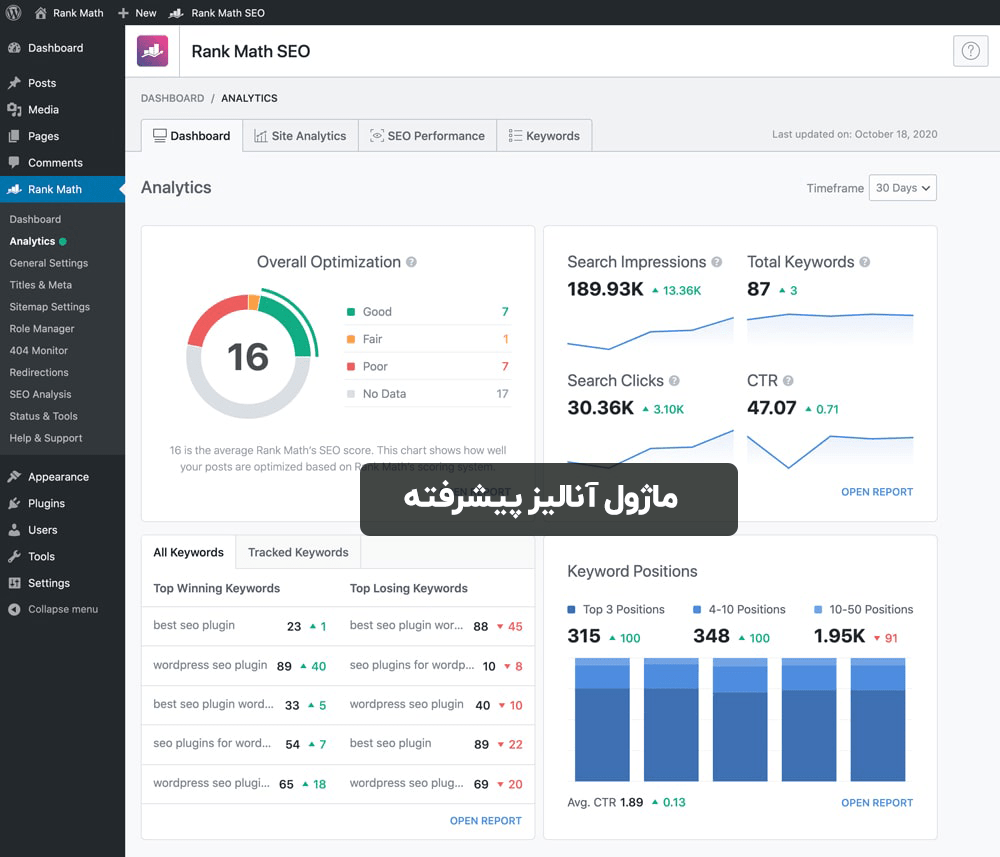This screenshot has width=1000, height=857.
Task: Click the Fair orange legend swatch
Action: point(350,339)
